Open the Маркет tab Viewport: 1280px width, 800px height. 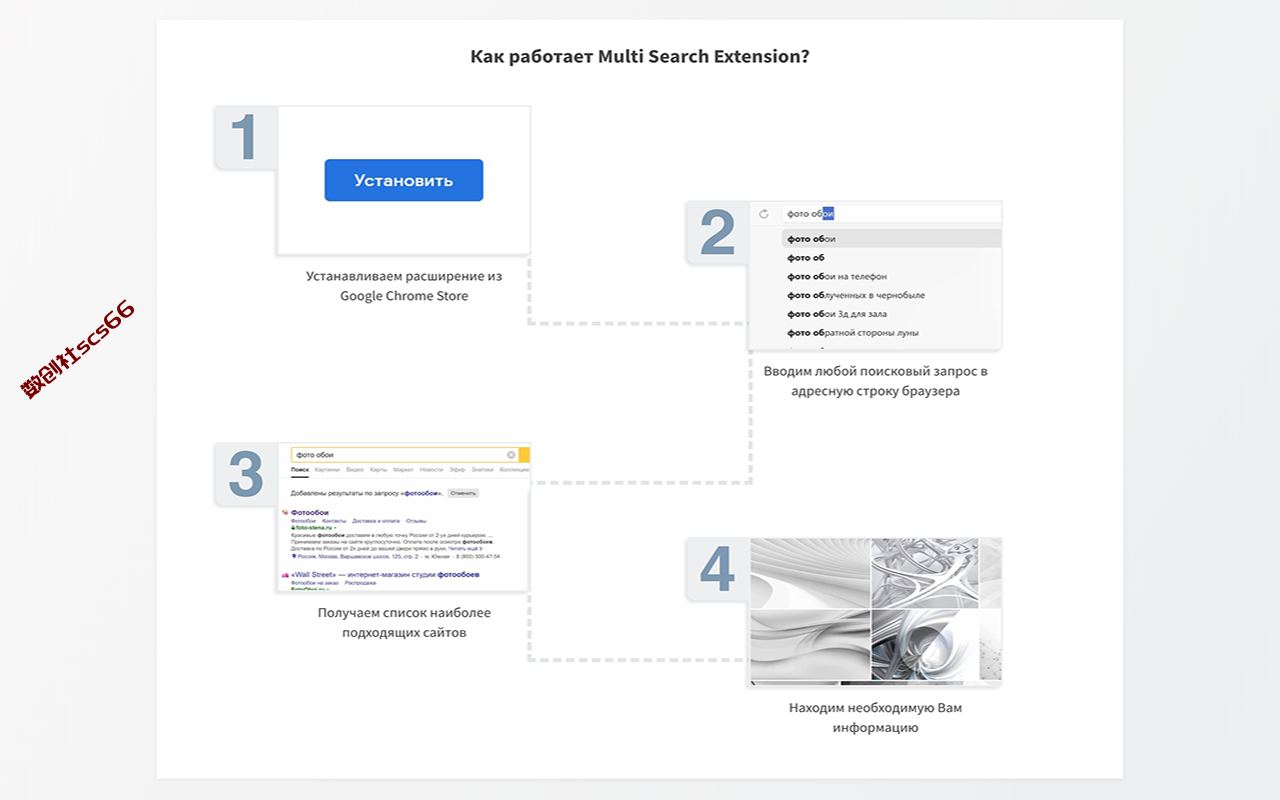click(x=403, y=469)
